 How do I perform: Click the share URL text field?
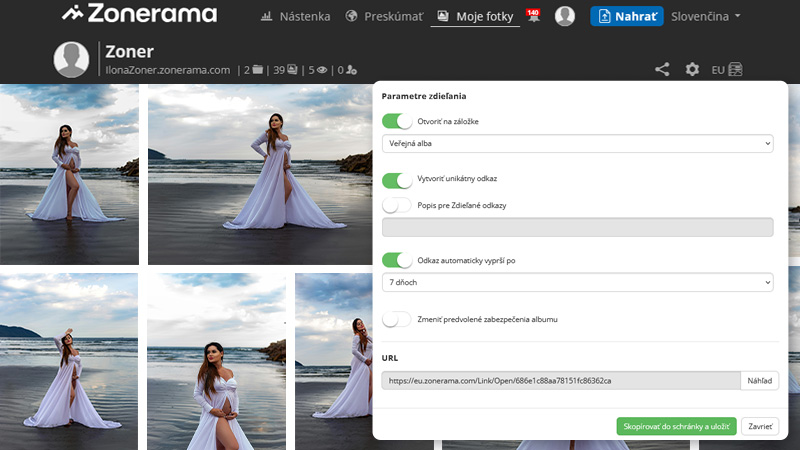[560, 381]
